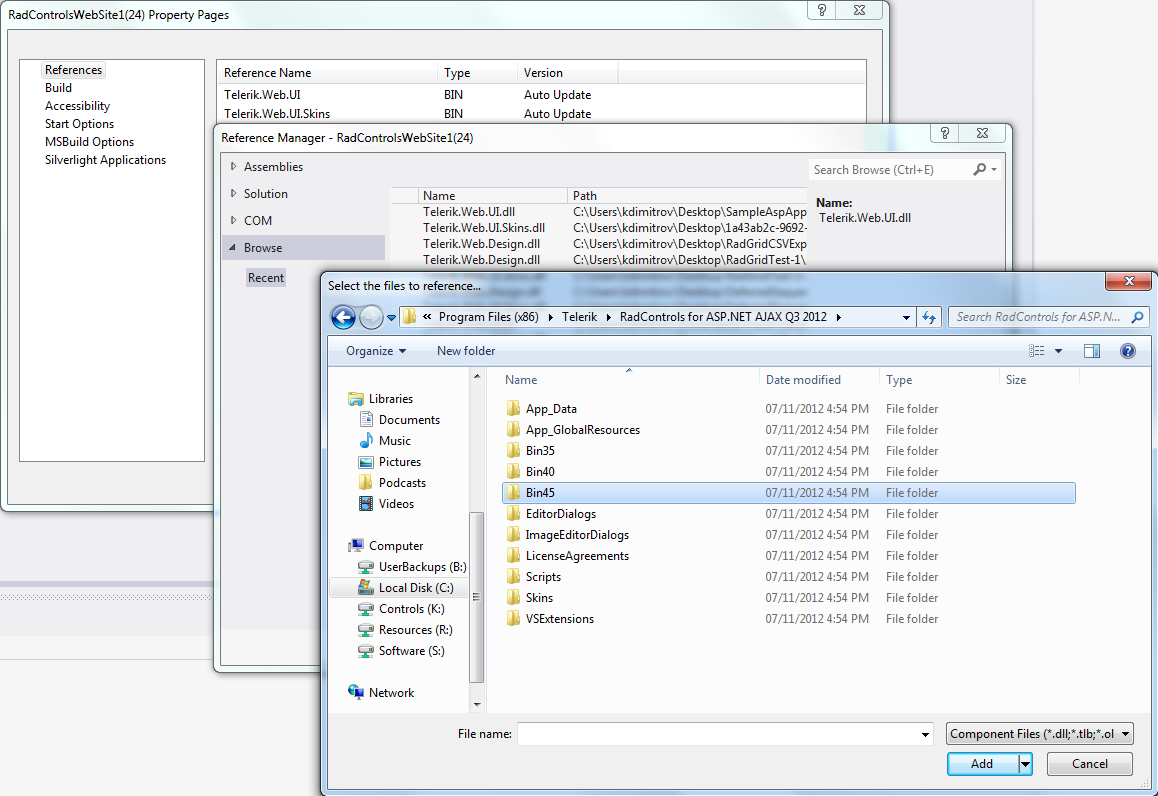Click the Cancel button
Image resolution: width=1158 pixels, height=796 pixels.
point(1089,764)
